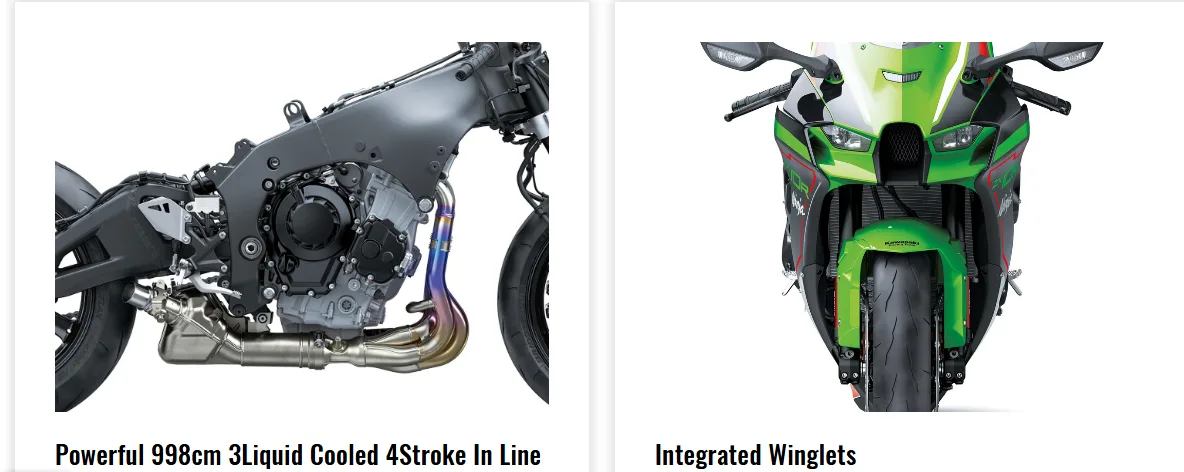Viewport: 1184px width, 472px height.
Task: Open the engine and frame product image
Action: tap(302, 227)
